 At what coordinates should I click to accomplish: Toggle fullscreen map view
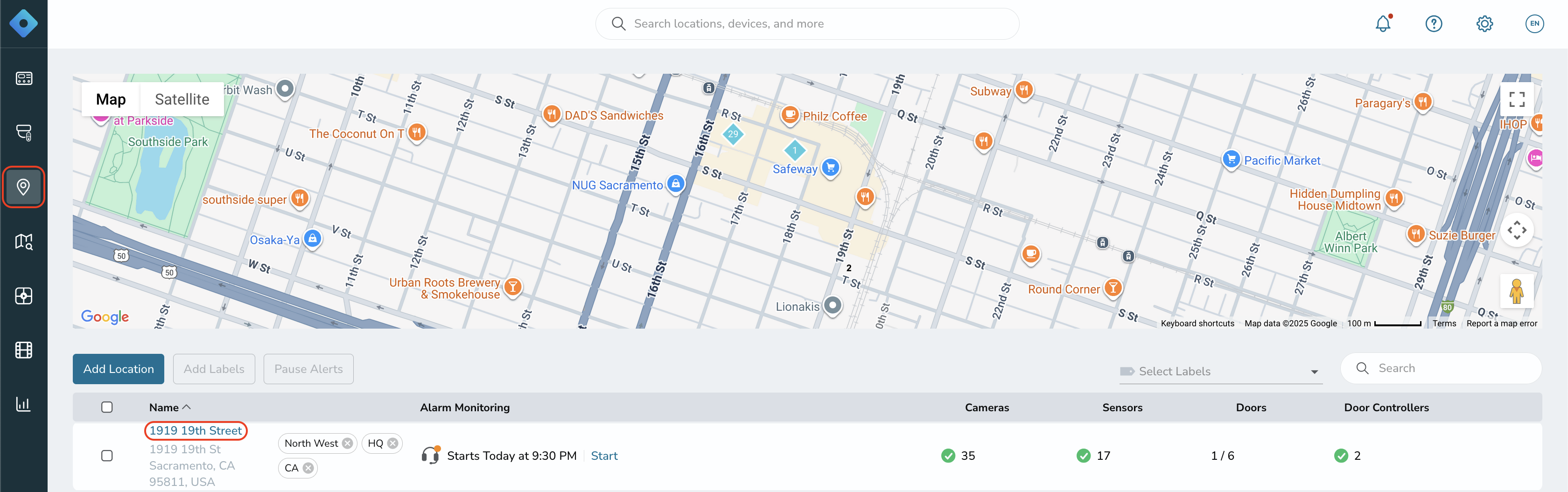[1517, 99]
